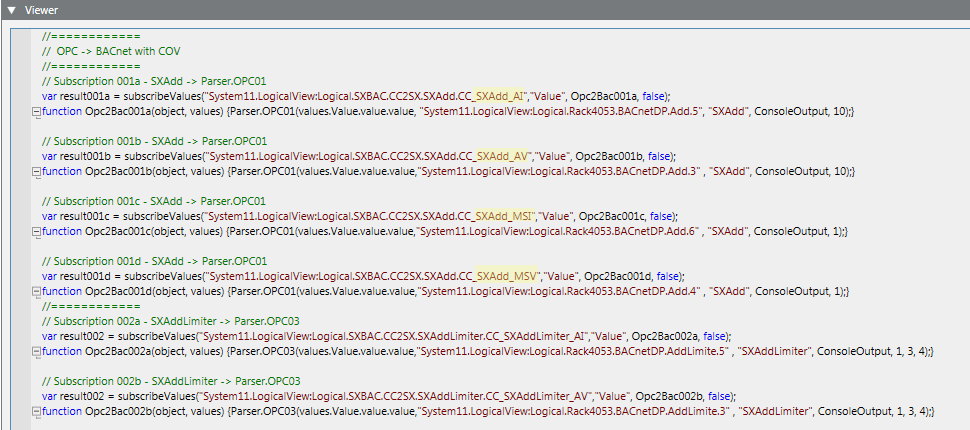This screenshot has height=430, width=970.
Task: Collapse the Viewer panel header triangle
Action: pos(11,10)
